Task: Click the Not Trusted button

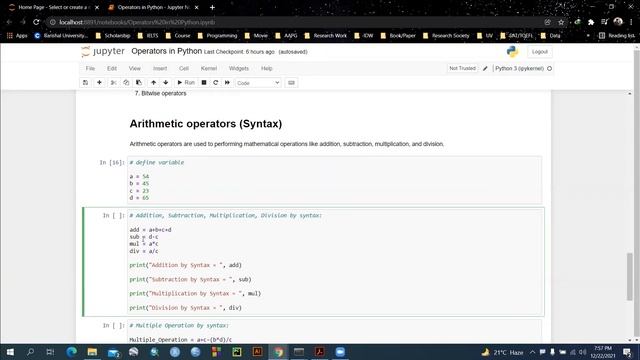Action: click(x=462, y=69)
